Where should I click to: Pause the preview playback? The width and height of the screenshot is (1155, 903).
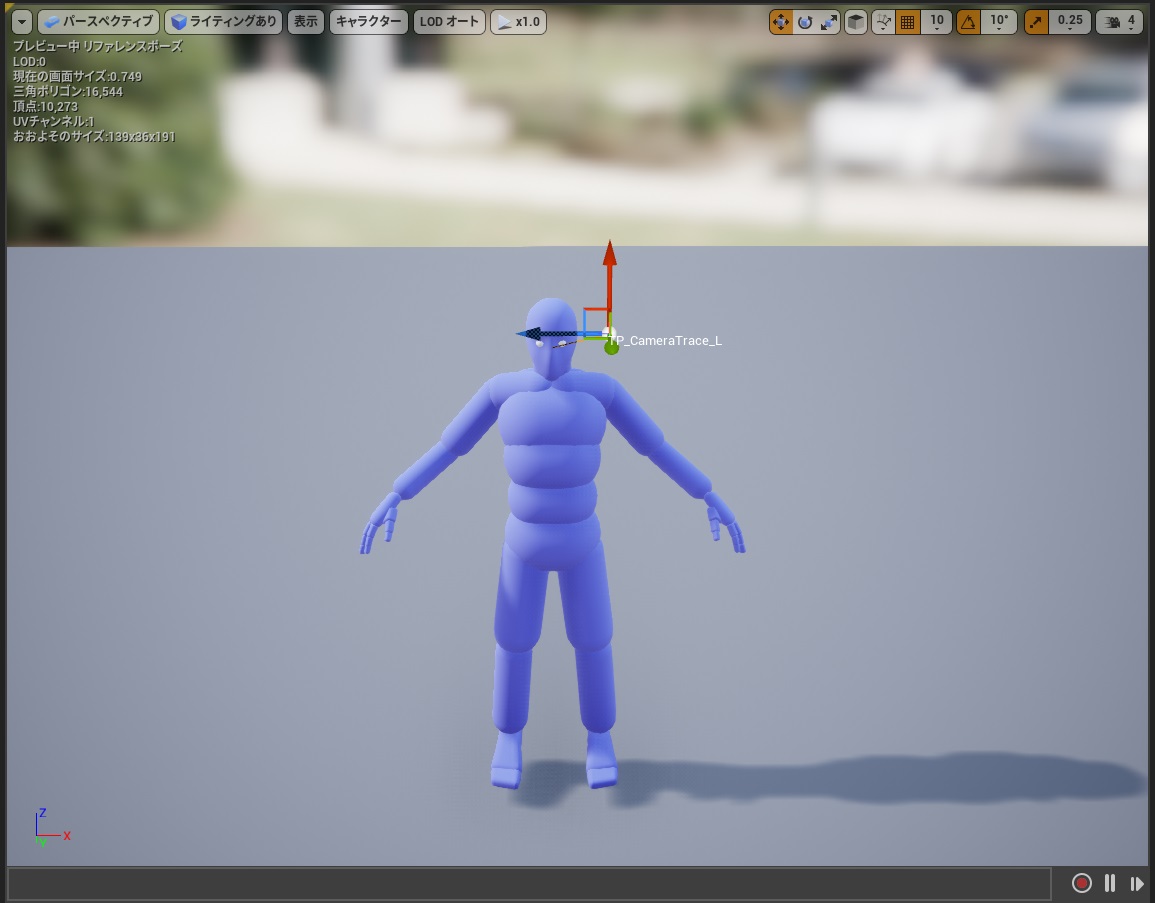(x=1110, y=882)
